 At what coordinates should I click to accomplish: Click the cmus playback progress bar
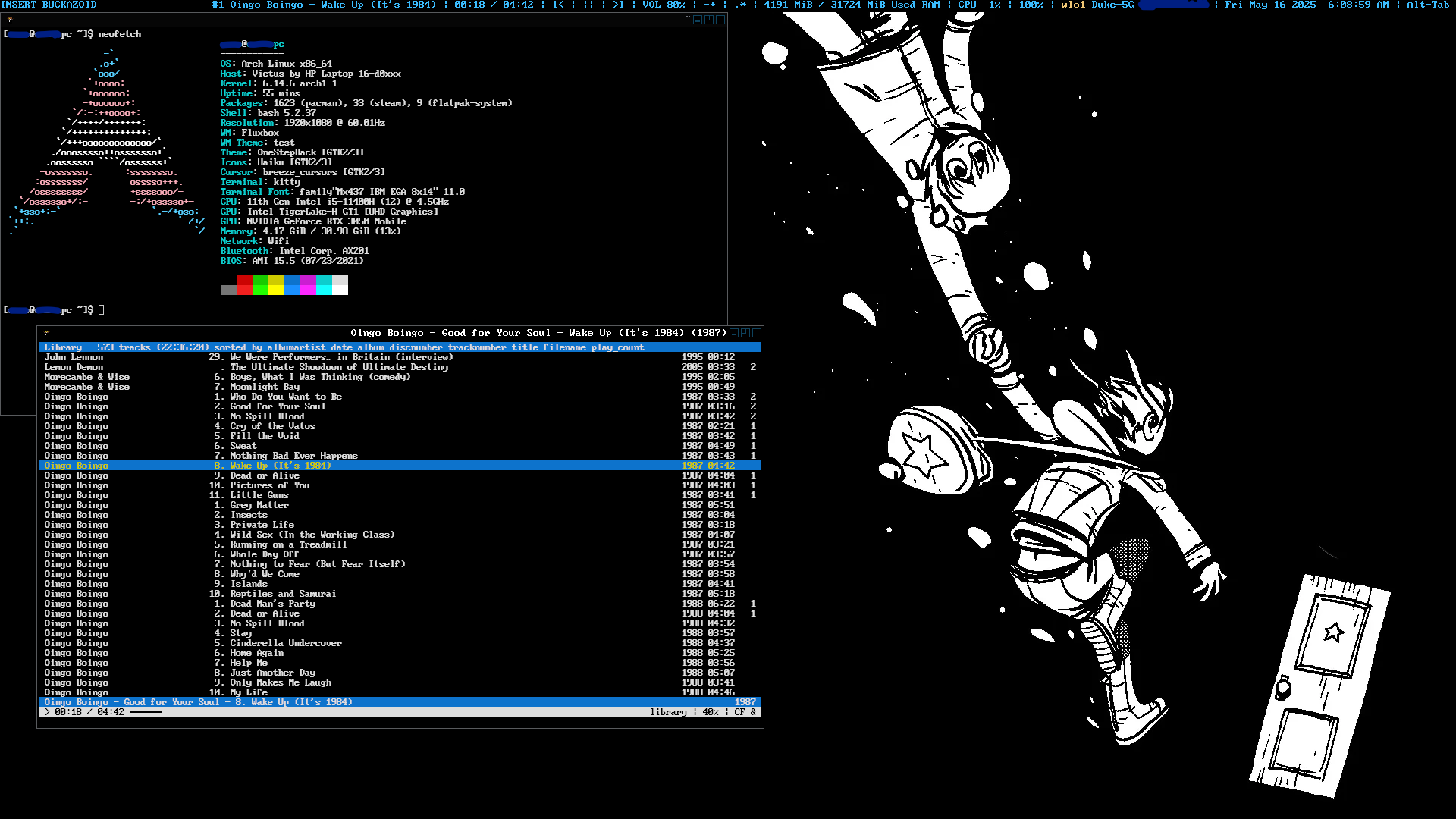click(146, 712)
